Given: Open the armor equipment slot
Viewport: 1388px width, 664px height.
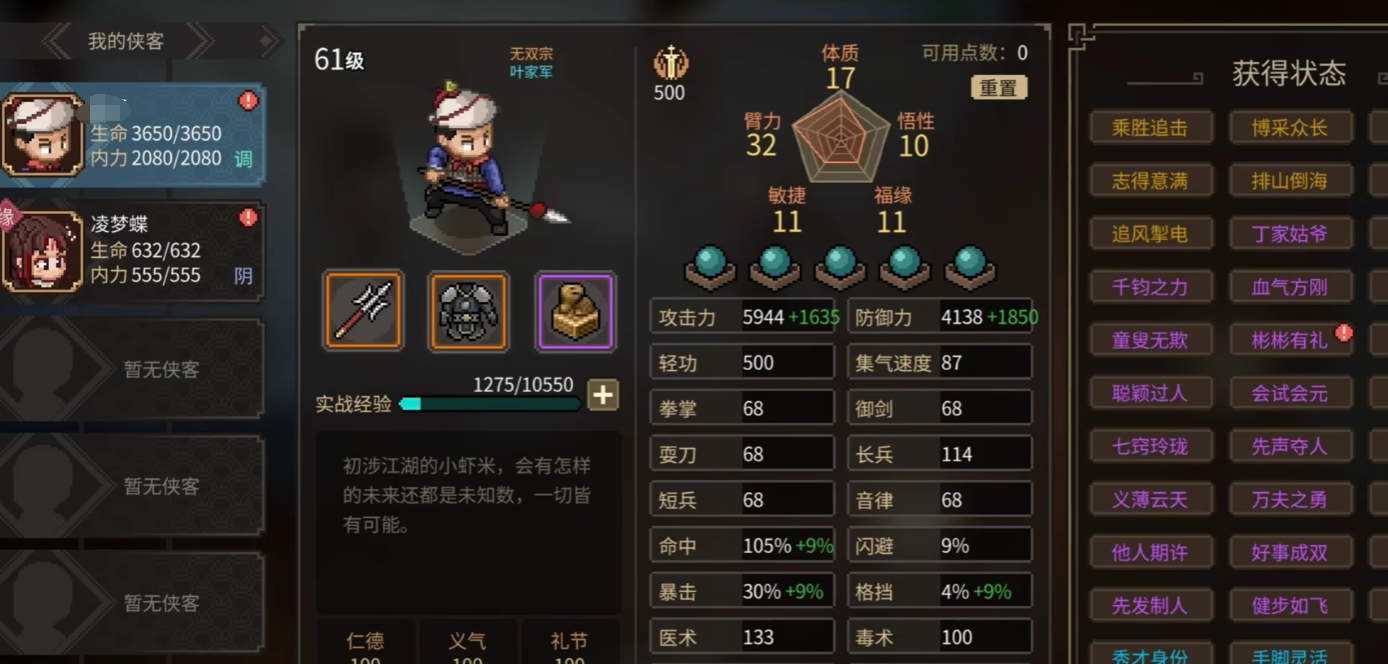Looking at the screenshot, I should click(x=469, y=310).
